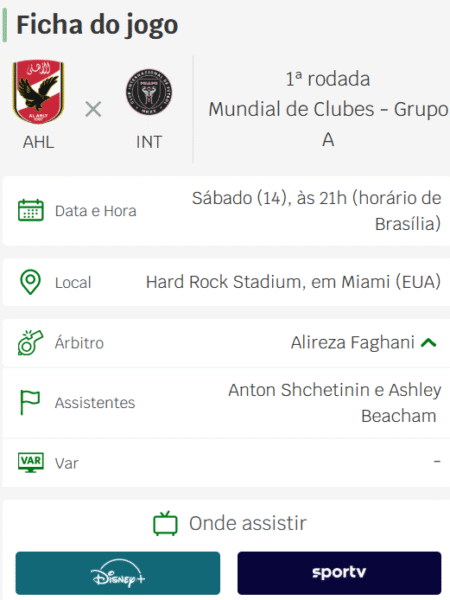Open the Disney+ streaming button
This screenshot has width=450, height=600.
[x=118, y=573]
